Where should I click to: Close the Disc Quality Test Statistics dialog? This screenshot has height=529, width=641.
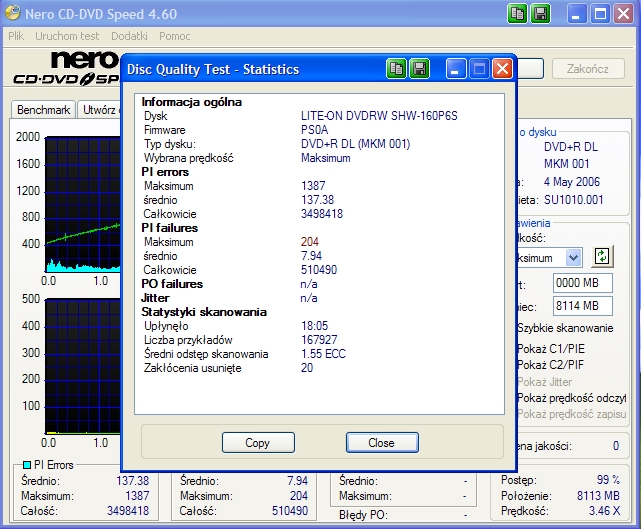[x=502, y=69]
